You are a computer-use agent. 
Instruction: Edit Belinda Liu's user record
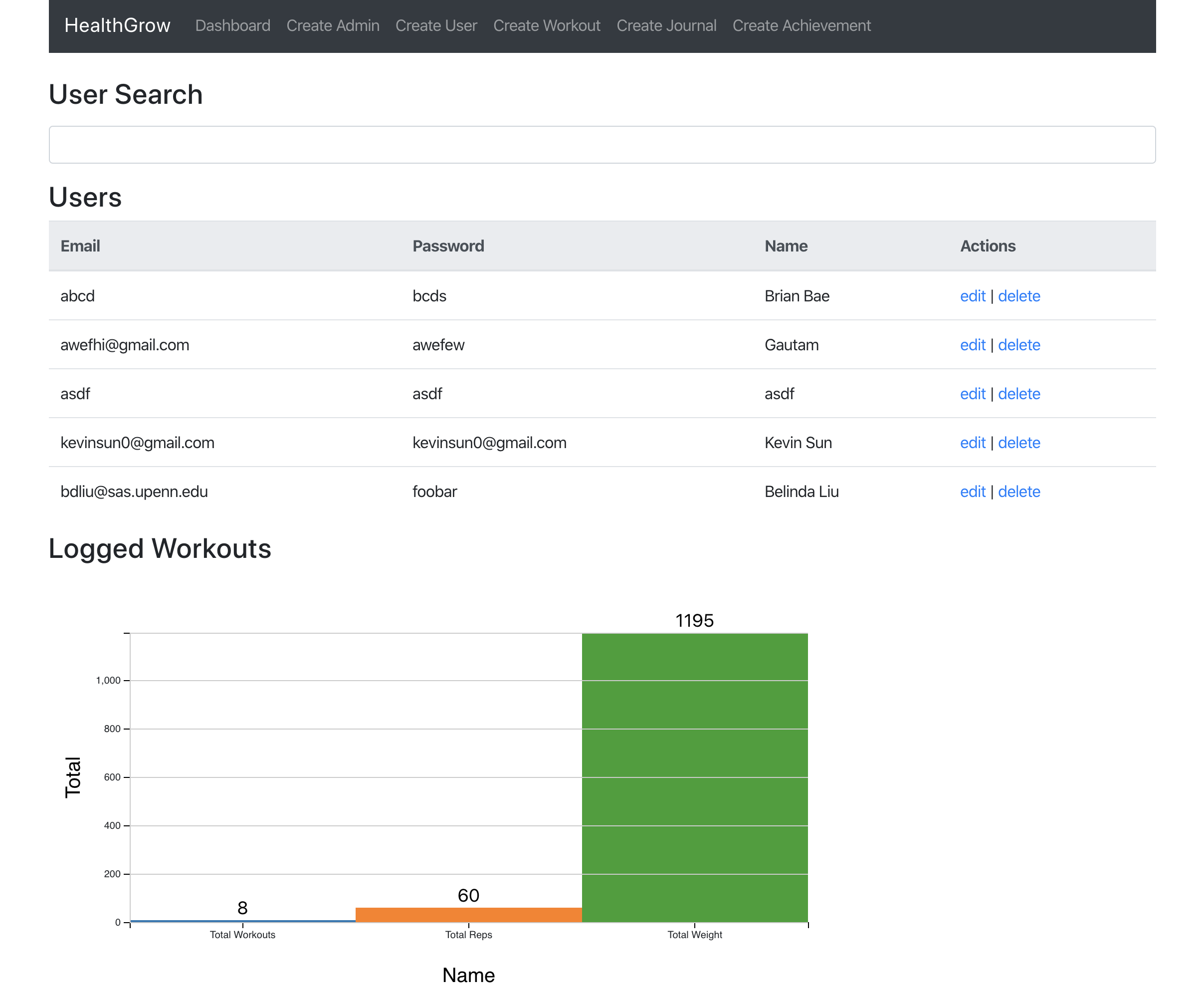(x=972, y=491)
